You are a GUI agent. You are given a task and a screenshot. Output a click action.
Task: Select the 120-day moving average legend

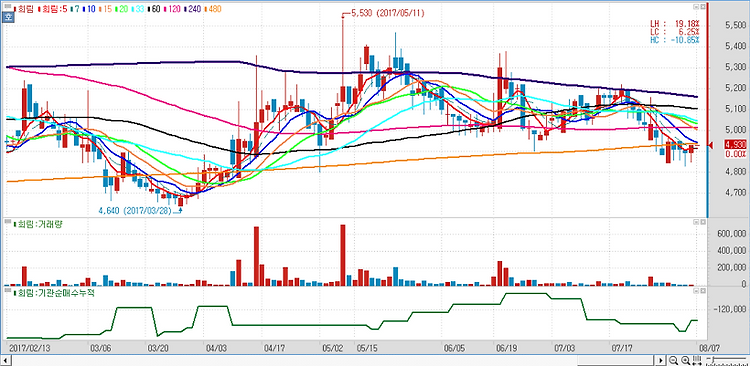[x=171, y=9]
